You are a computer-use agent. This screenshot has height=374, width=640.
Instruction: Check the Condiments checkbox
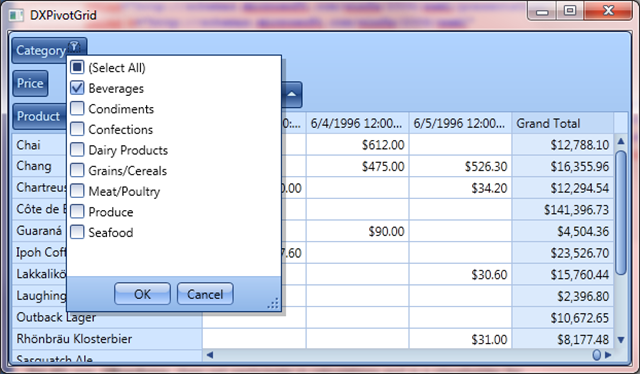click(x=77, y=108)
